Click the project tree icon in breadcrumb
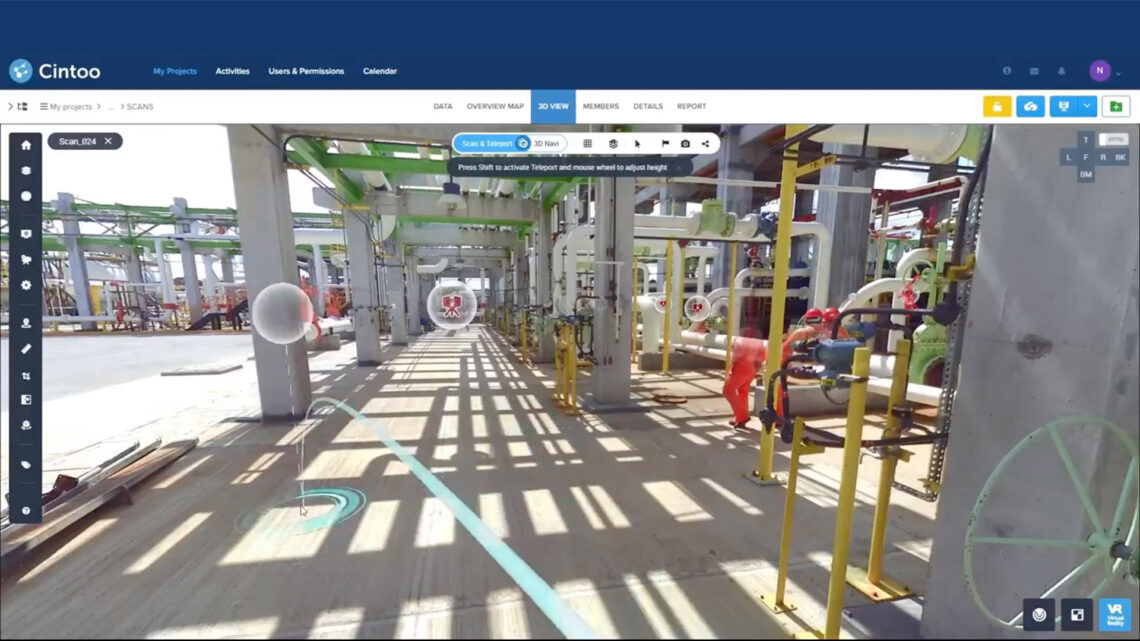The height and width of the screenshot is (641, 1140). click(23, 106)
